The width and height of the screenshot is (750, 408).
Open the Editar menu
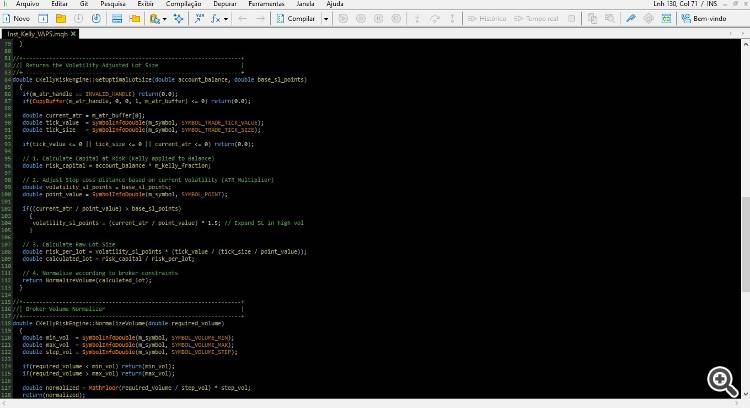pos(59,4)
